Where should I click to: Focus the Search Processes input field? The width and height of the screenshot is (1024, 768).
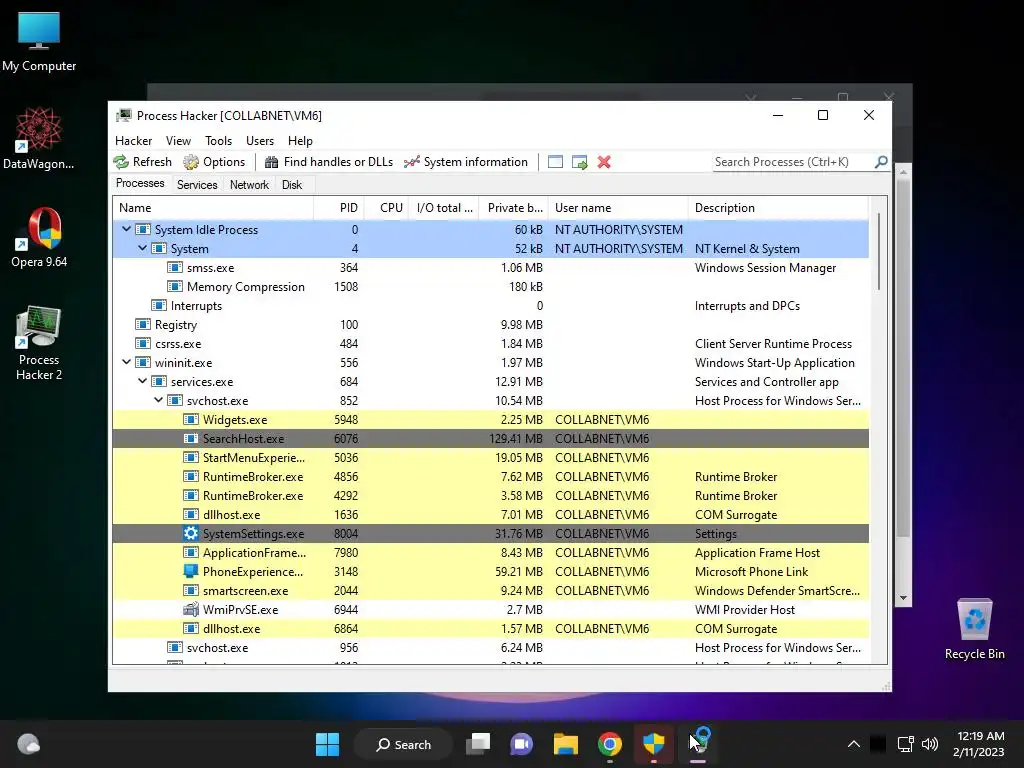[x=793, y=162]
